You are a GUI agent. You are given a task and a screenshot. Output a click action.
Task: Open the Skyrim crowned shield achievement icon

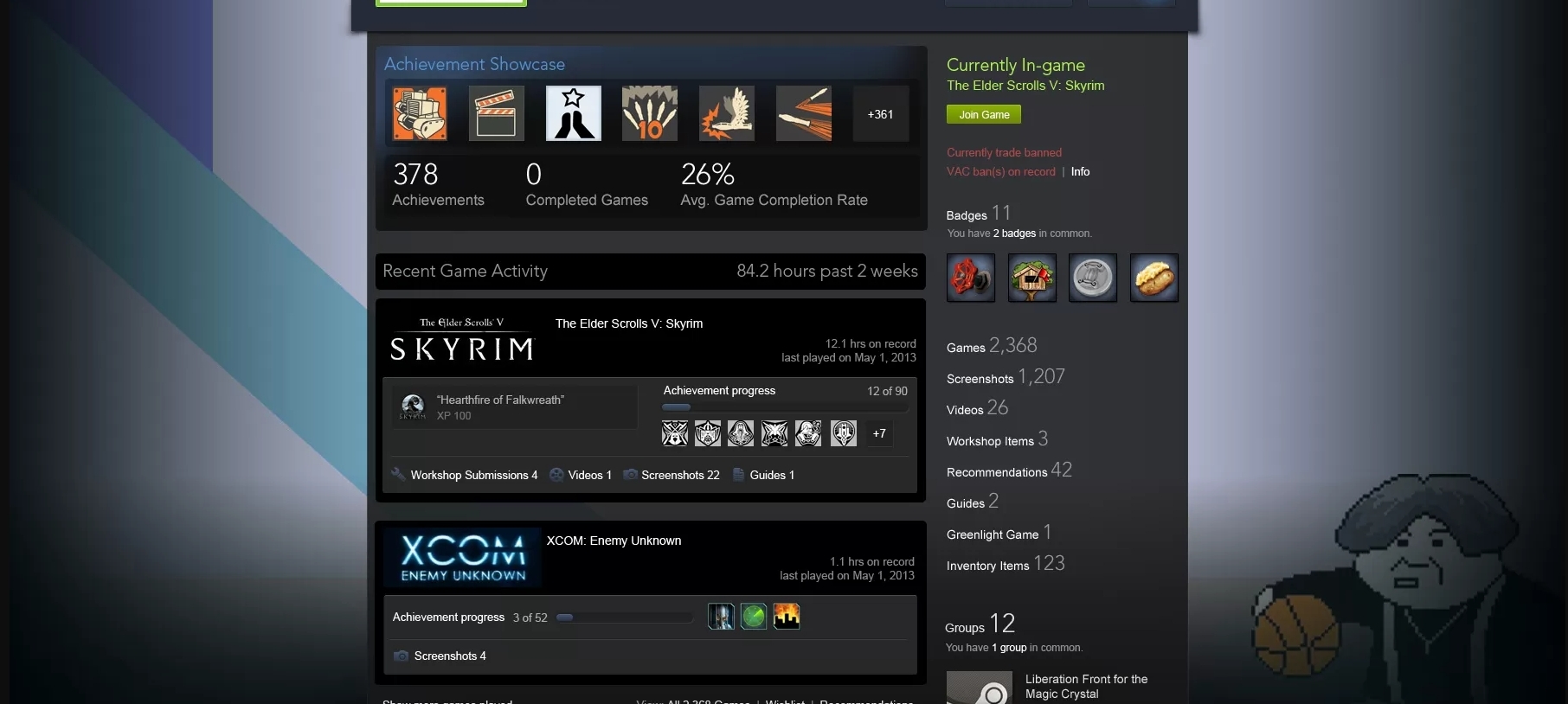[x=708, y=433]
